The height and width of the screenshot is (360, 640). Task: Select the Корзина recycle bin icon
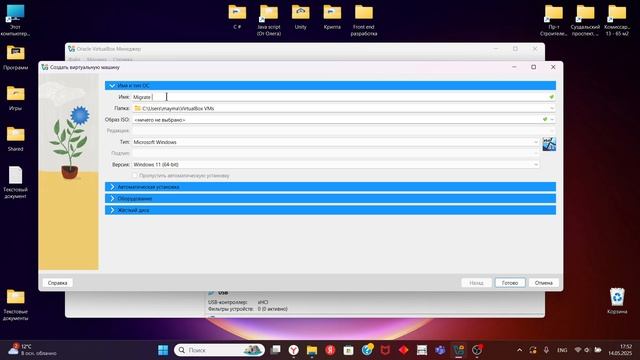coord(617,301)
